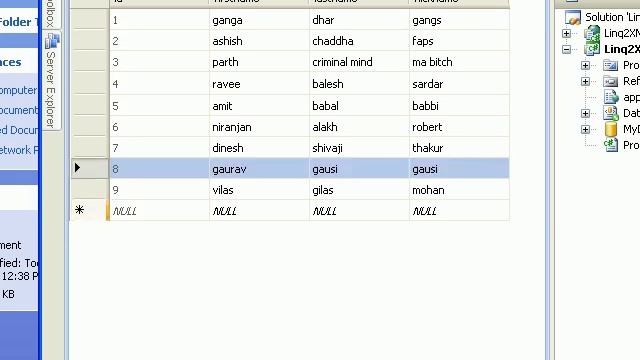Click the id cell with value 5
Image resolution: width=640 pixels, height=360 pixels.
(x=159, y=106)
